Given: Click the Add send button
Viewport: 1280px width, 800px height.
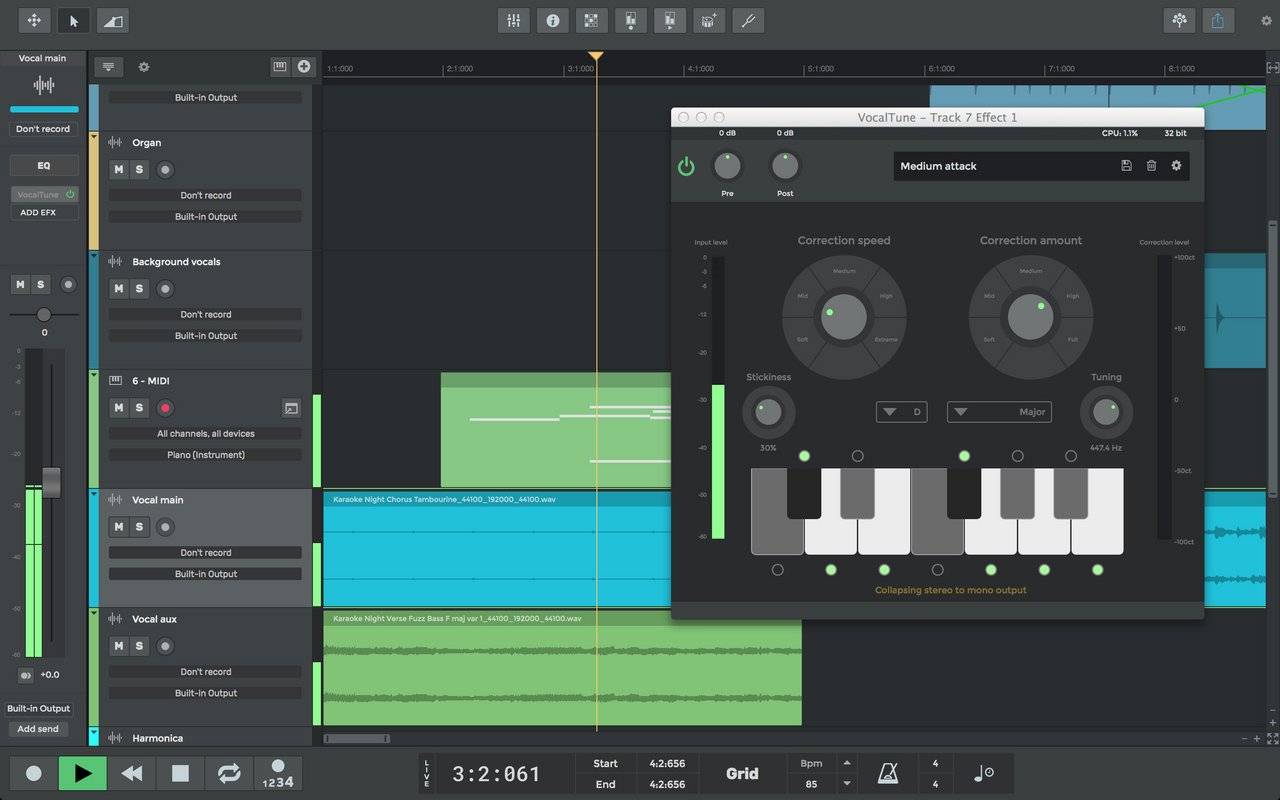Looking at the screenshot, I should [38, 729].
